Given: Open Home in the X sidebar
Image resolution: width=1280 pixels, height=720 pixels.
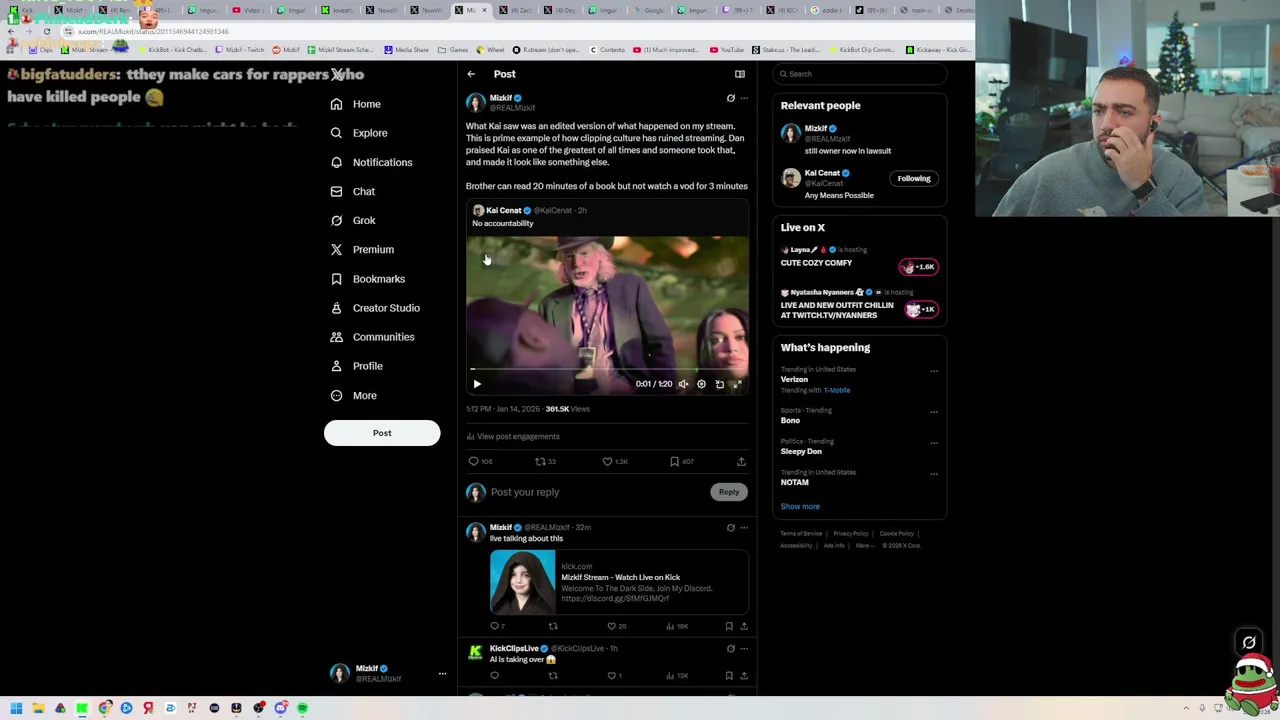Looking at the screenshot, I should click(356, 104).
